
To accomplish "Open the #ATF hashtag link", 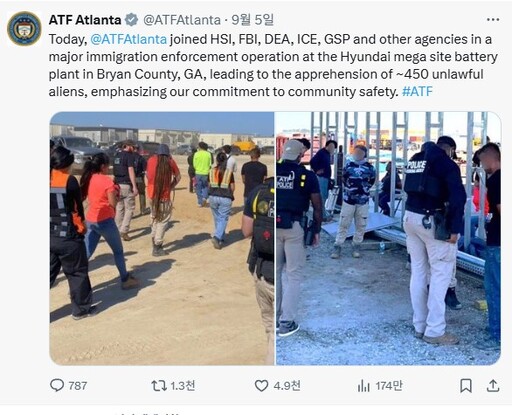I will (417, 91).
